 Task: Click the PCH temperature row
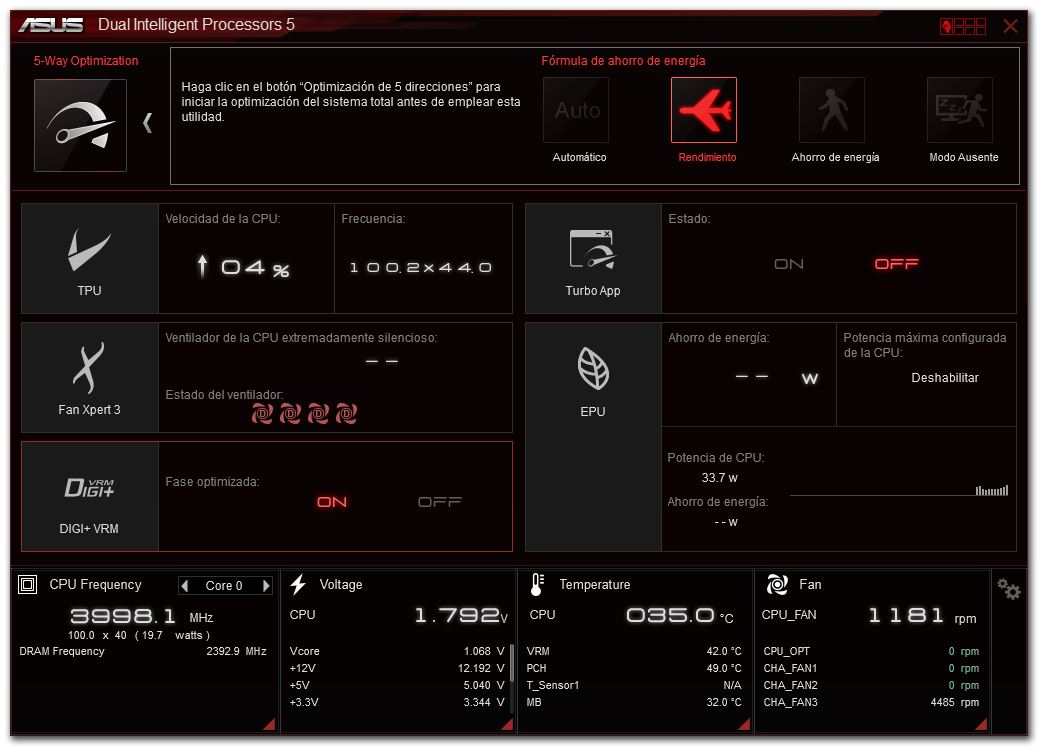tap(634, 668)
